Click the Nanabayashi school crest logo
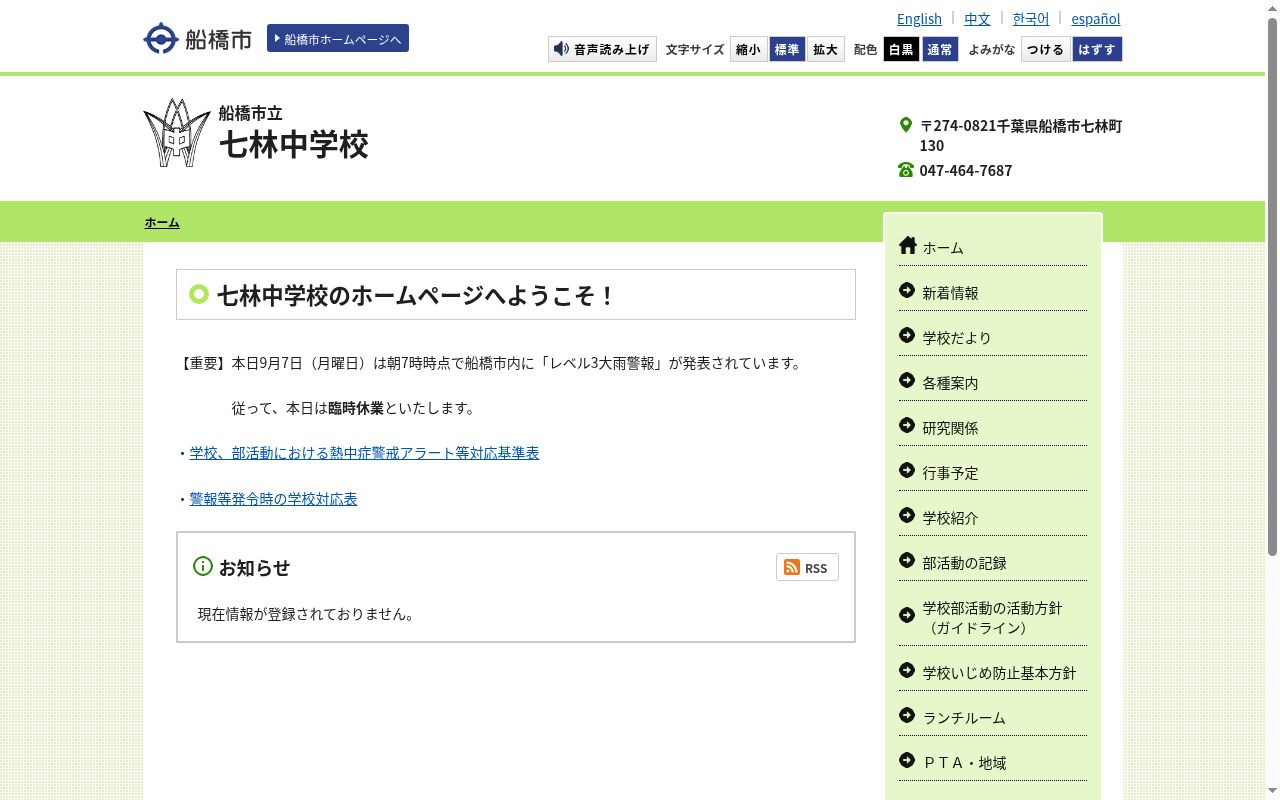1280x800 pixels. (x=177, y=132)
